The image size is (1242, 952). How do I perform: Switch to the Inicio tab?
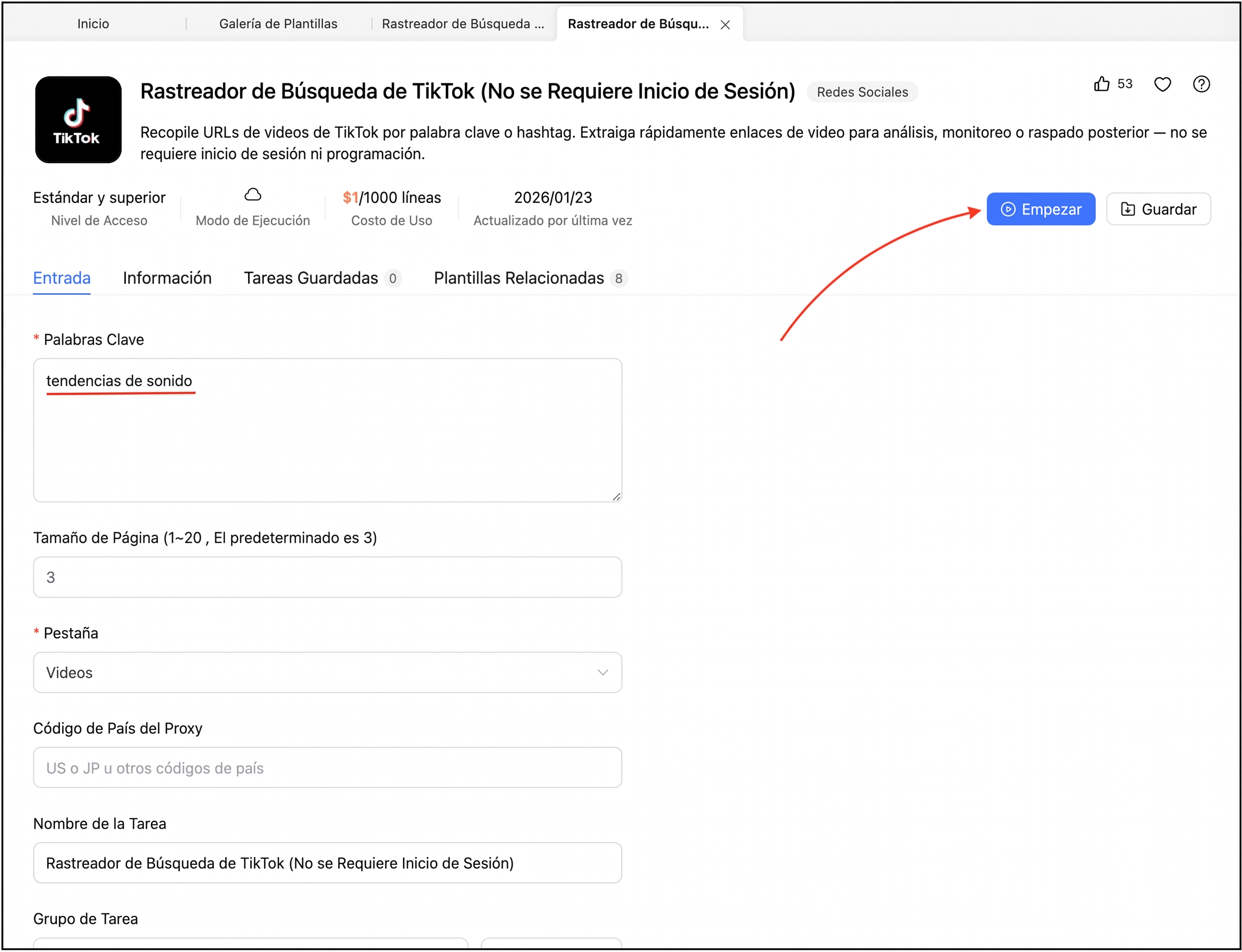coord(93,24)
